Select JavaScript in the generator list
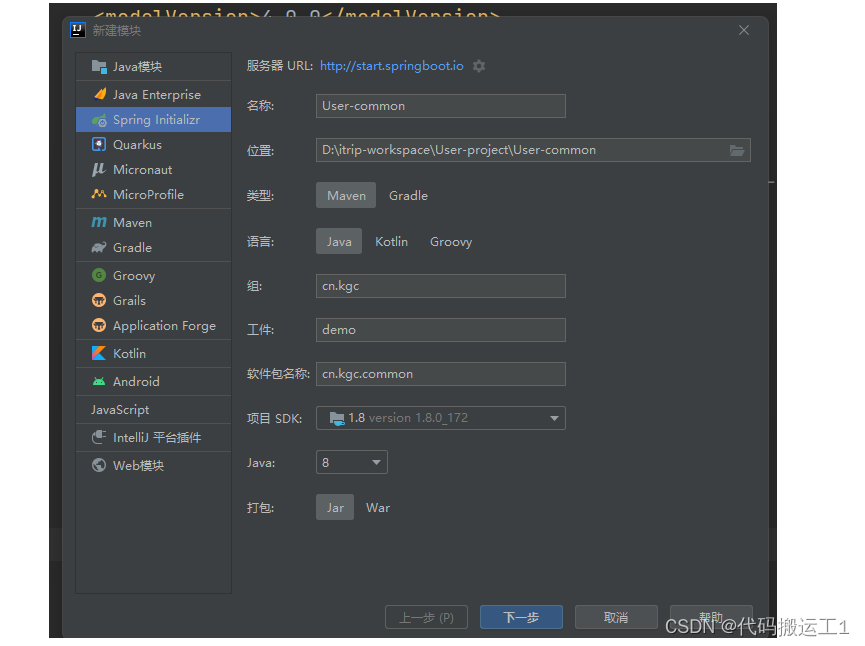This screenshot has width=865, height=646. [153, 409]
